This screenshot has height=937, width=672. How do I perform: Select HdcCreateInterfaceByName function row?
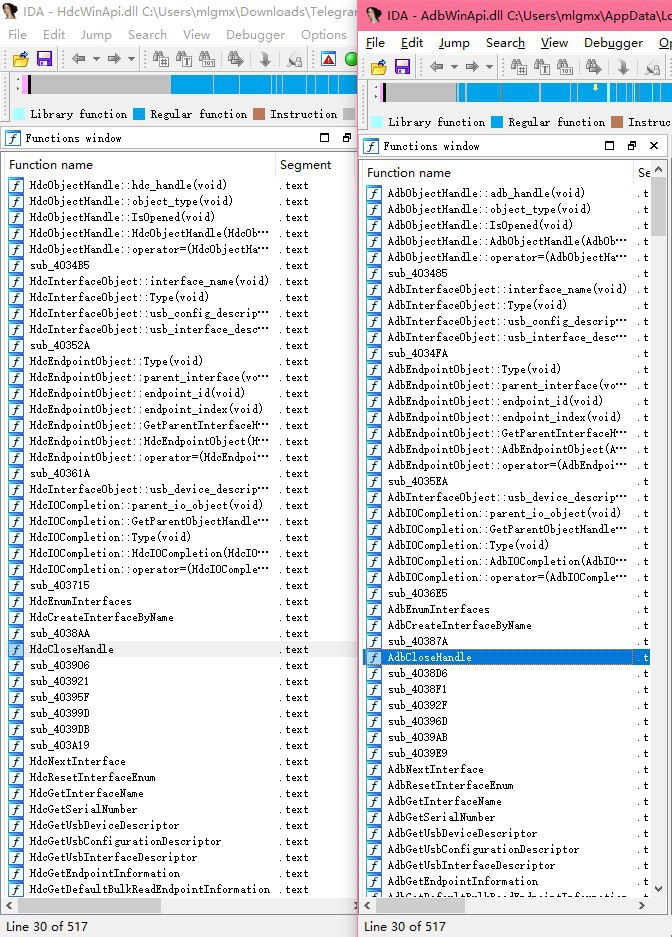point(181,617)
